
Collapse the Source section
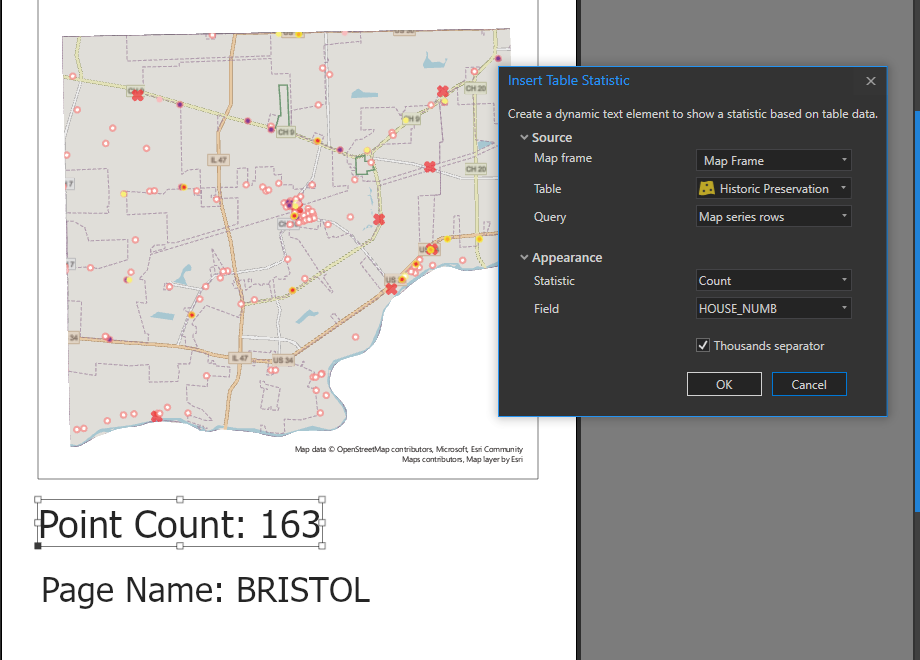[523, 138]
